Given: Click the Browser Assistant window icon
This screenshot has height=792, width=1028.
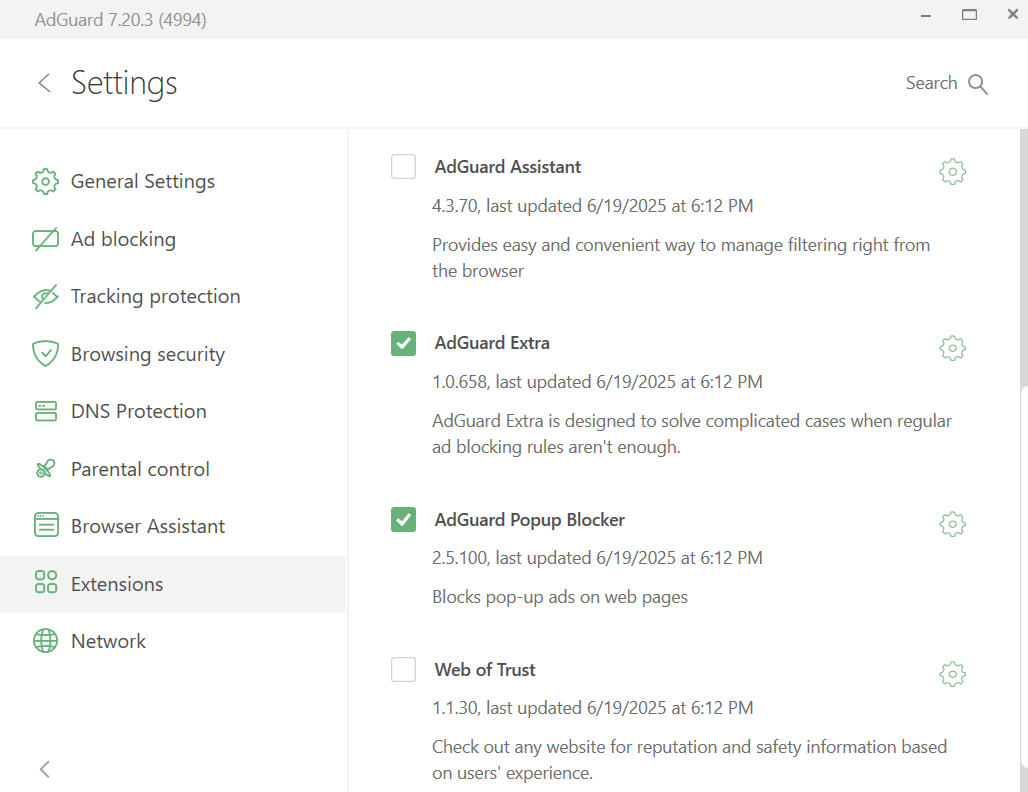Looking at the screenshot, I should (45, 526).
